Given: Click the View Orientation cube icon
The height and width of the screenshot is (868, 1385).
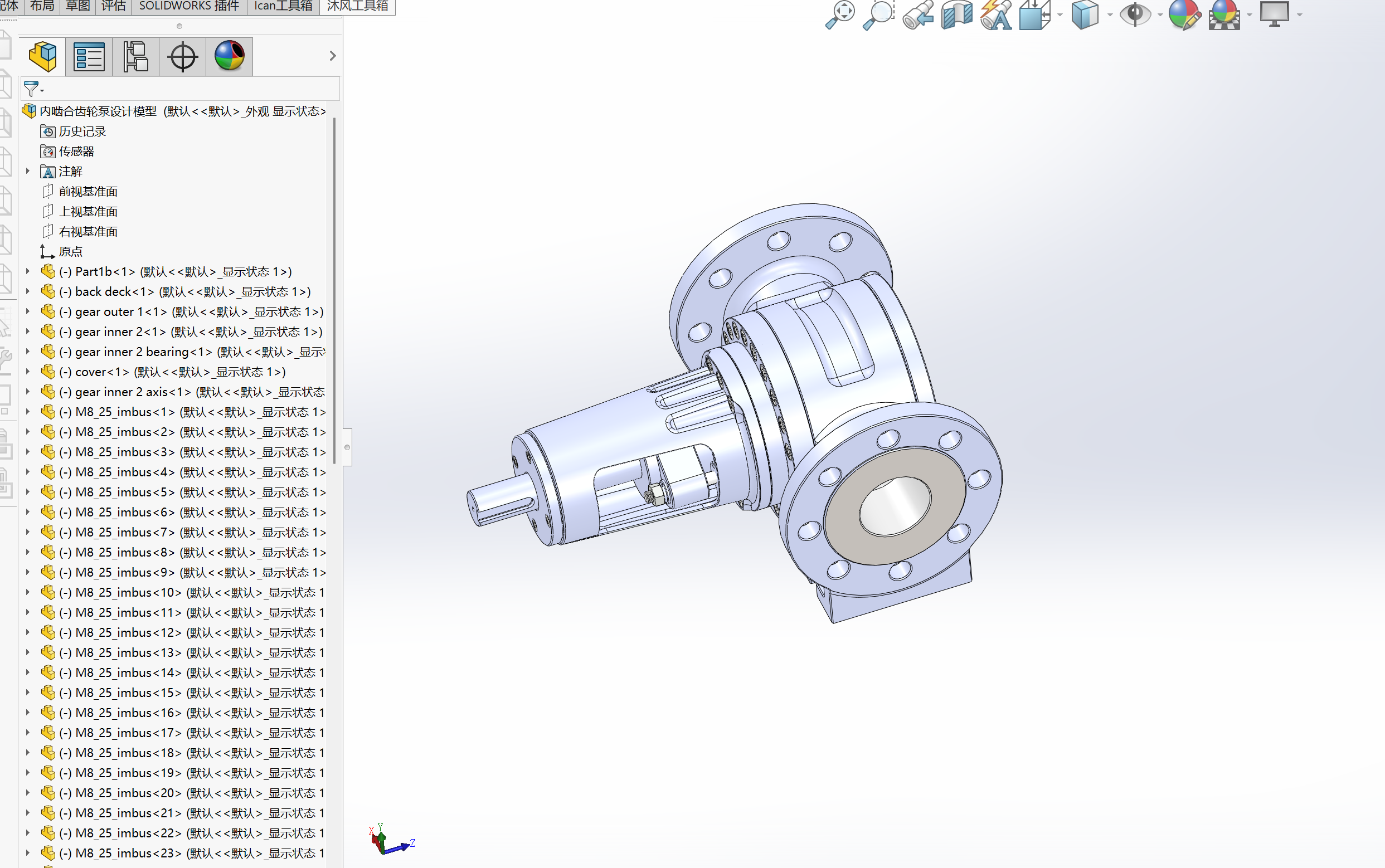Looking at the screenshot, I should click(1034, 14).
